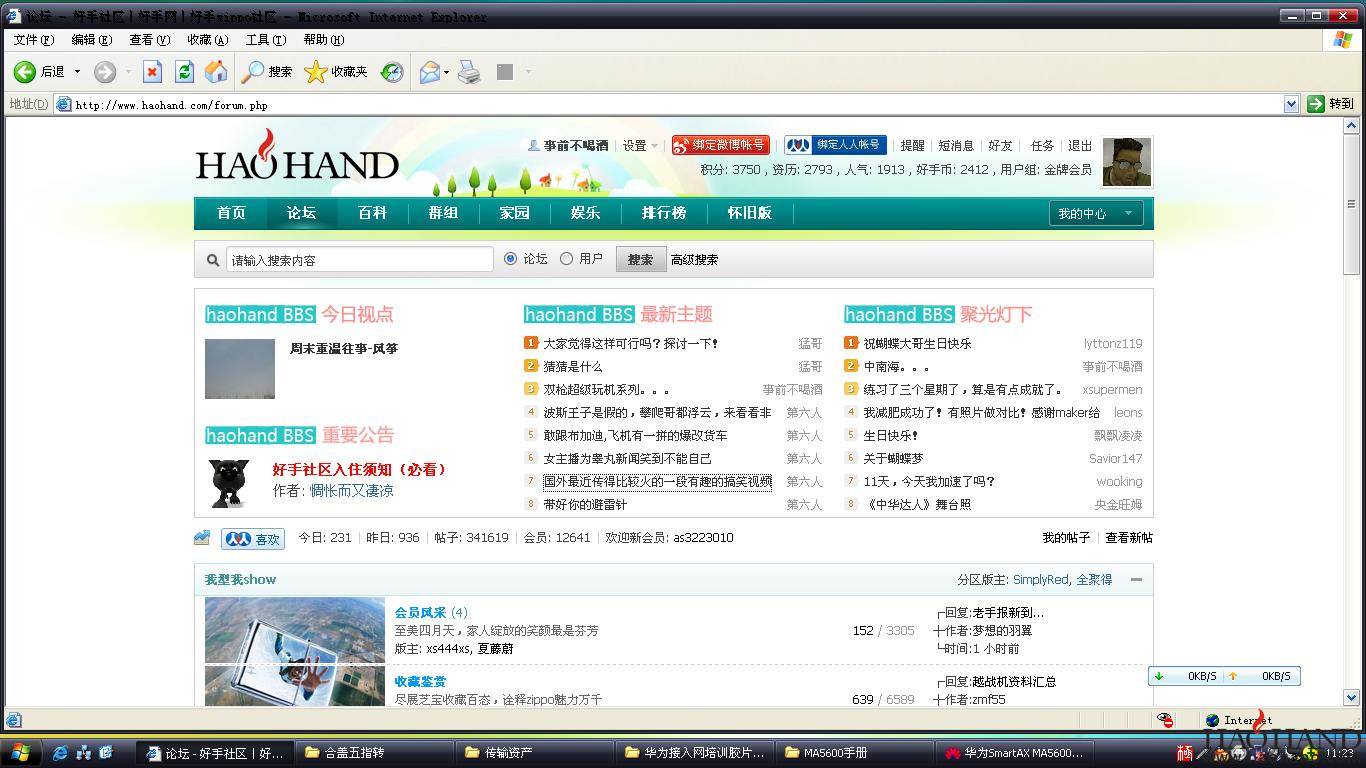The width and height of the screenshot is (1366, 768).
Task: Switch to the 首页 nav tab
Action: [231, 213]
